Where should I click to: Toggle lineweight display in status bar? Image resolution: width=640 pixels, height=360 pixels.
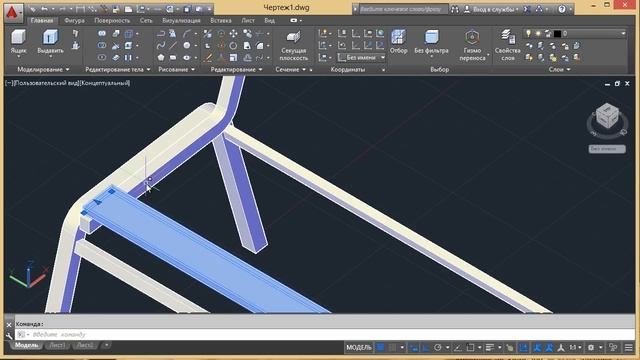[x=490, y=348]
